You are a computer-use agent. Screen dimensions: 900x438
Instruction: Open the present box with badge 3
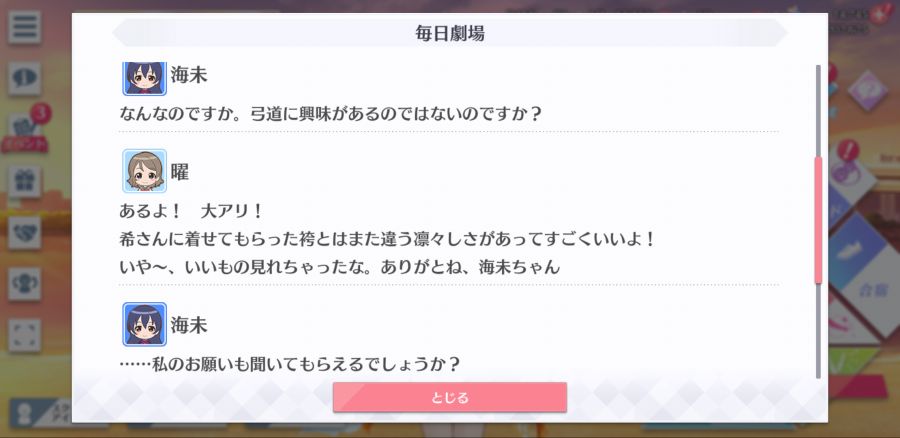24,131
